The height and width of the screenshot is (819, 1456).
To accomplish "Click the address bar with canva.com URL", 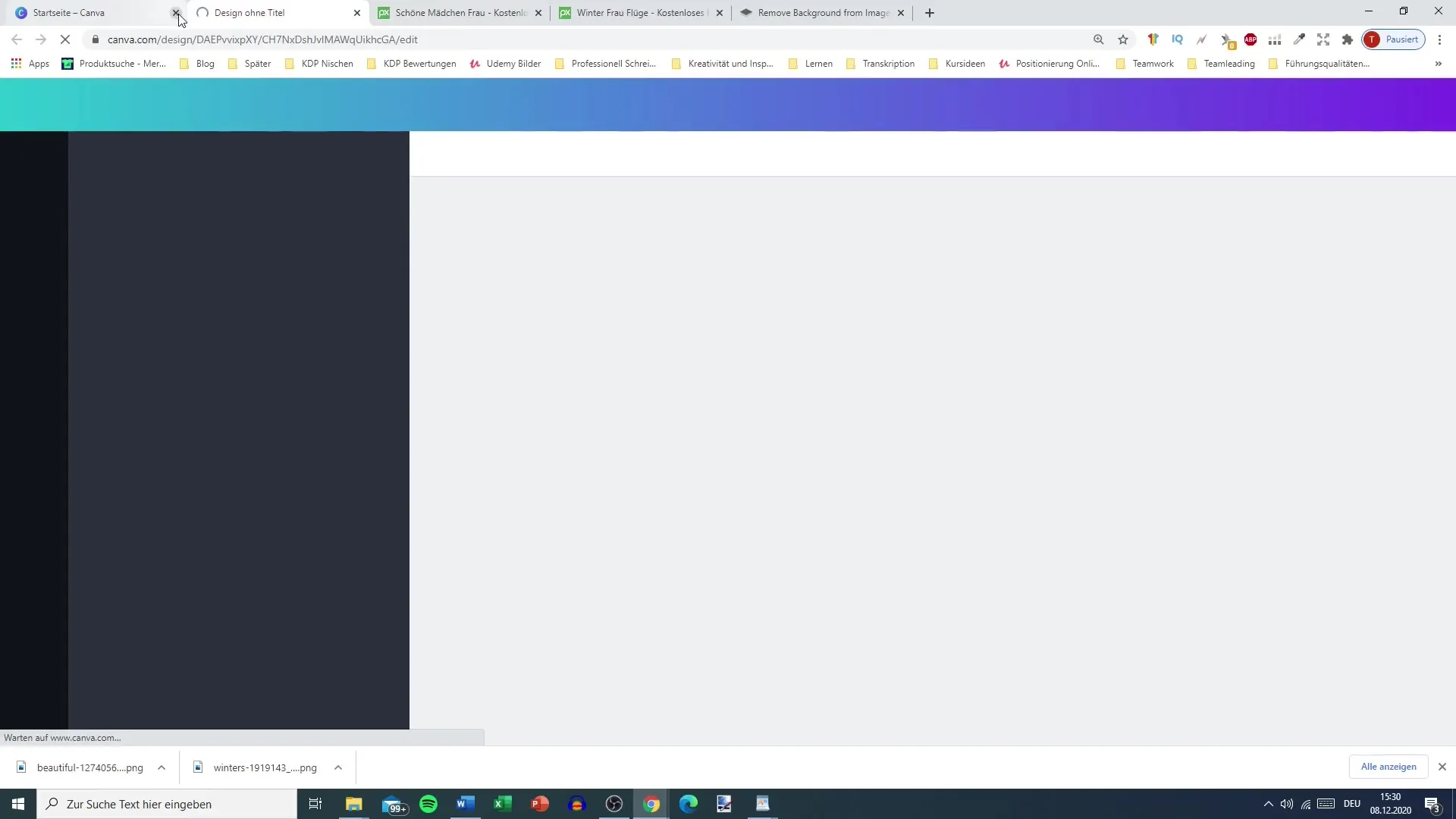I will coord(591,39).
